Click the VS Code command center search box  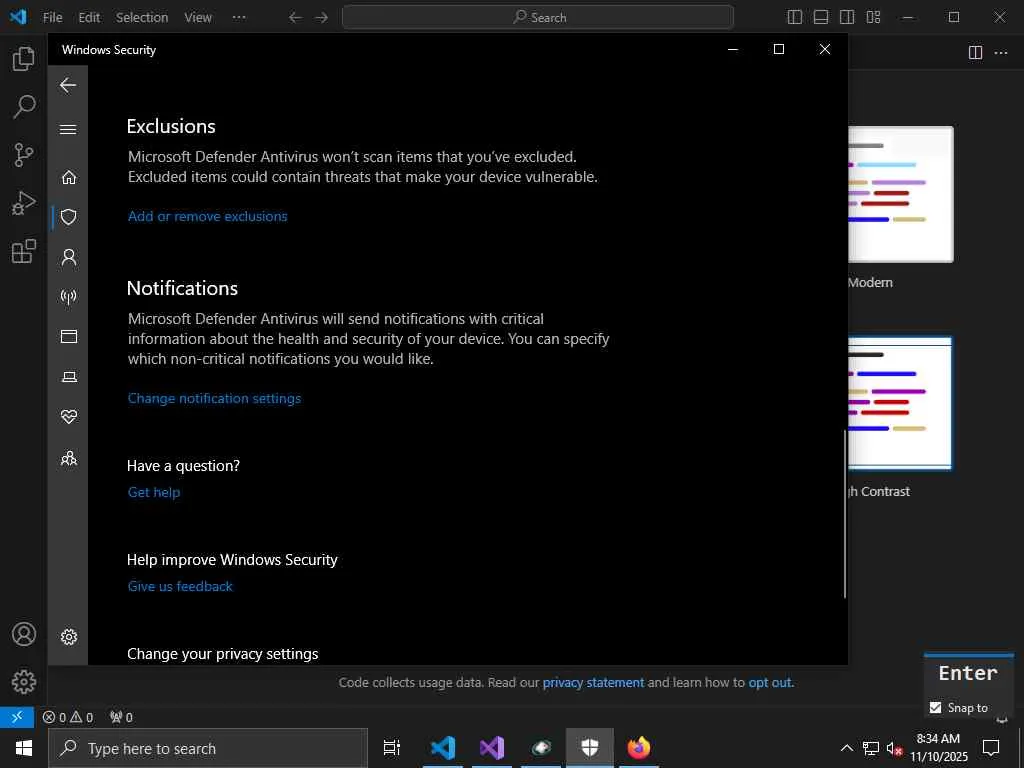click(x=537, y=18)
